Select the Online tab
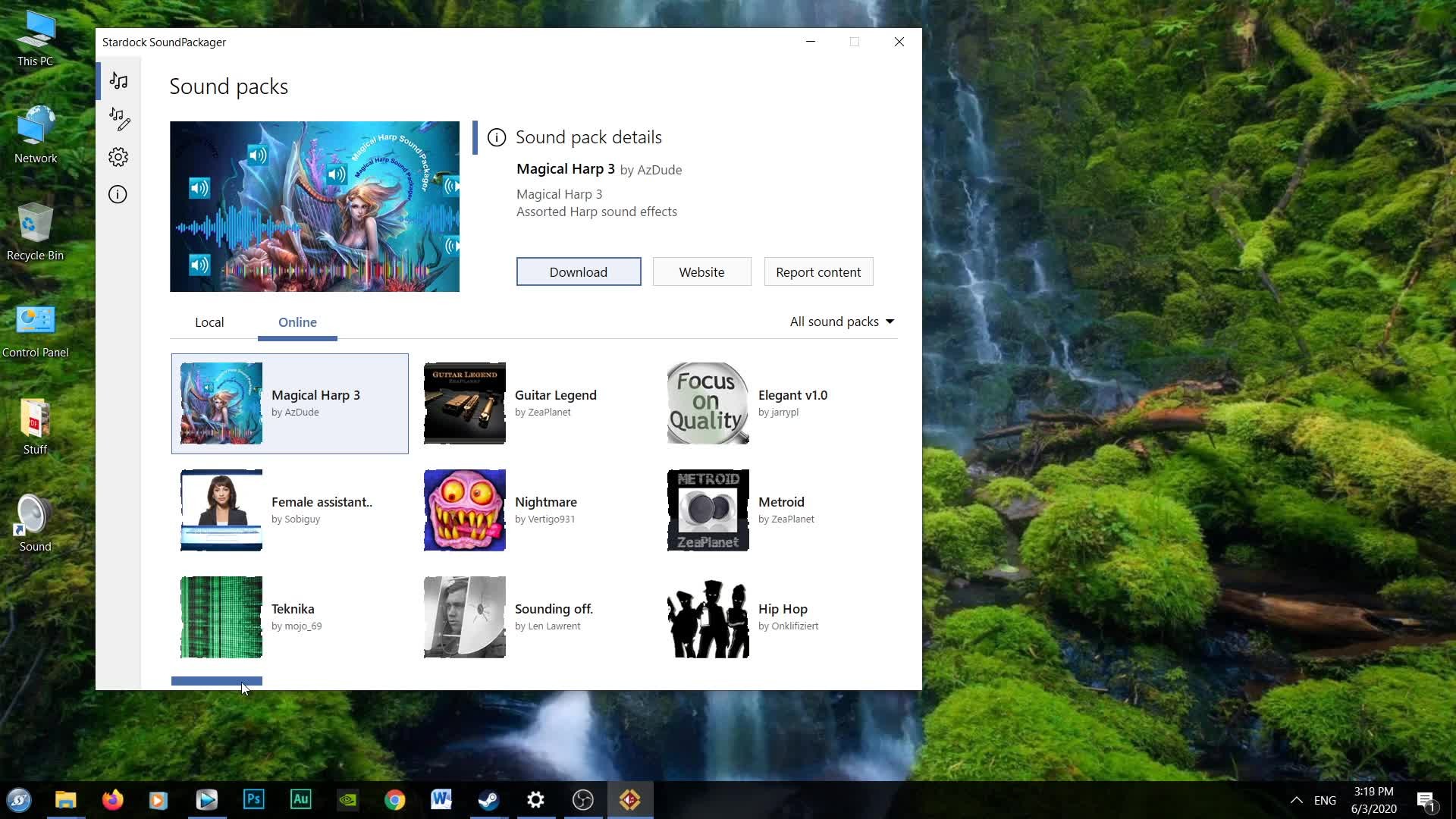 [297, 322]
